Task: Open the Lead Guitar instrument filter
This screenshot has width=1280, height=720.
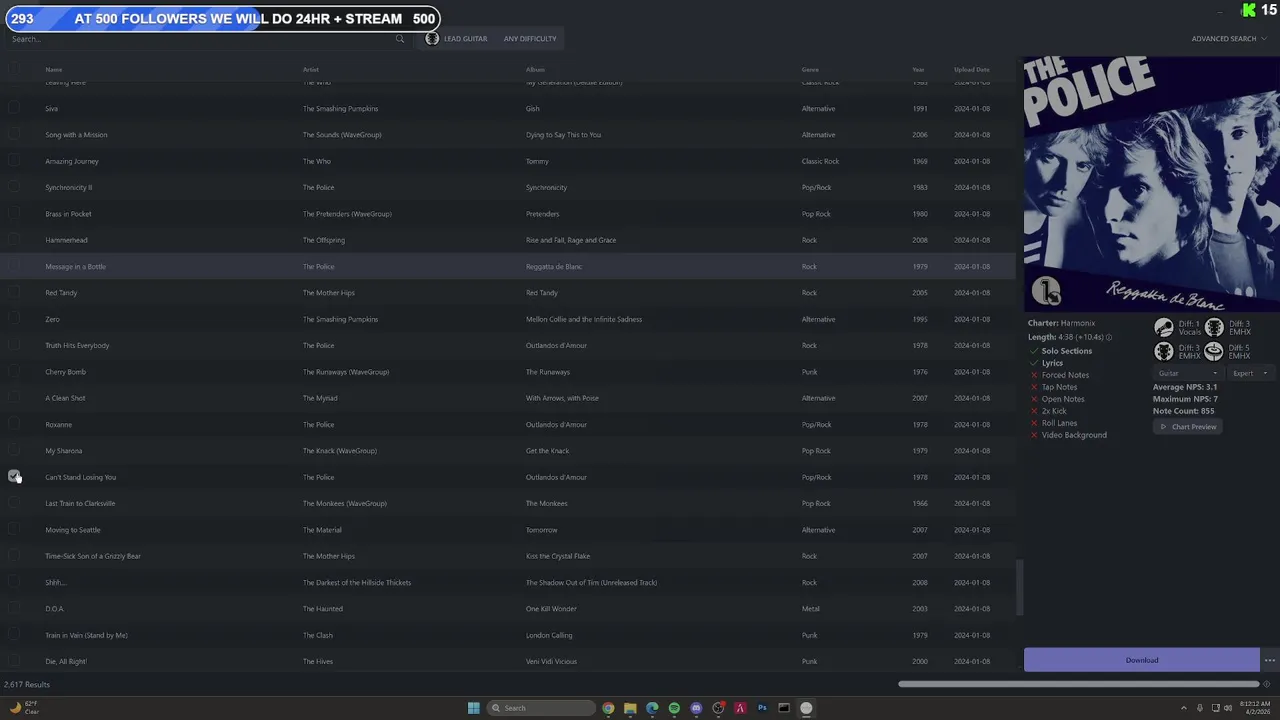Action: (458, 39)
